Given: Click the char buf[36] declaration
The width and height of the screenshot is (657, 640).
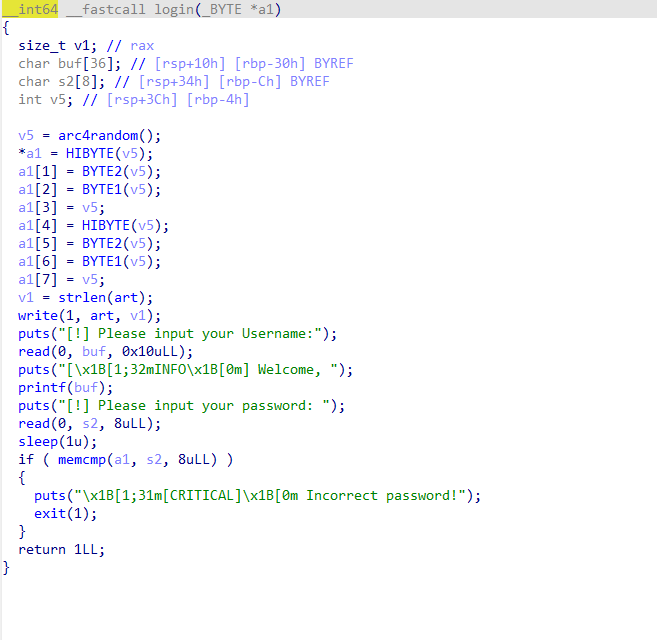Looking at the screenshot, I should [x=70, y=63].
